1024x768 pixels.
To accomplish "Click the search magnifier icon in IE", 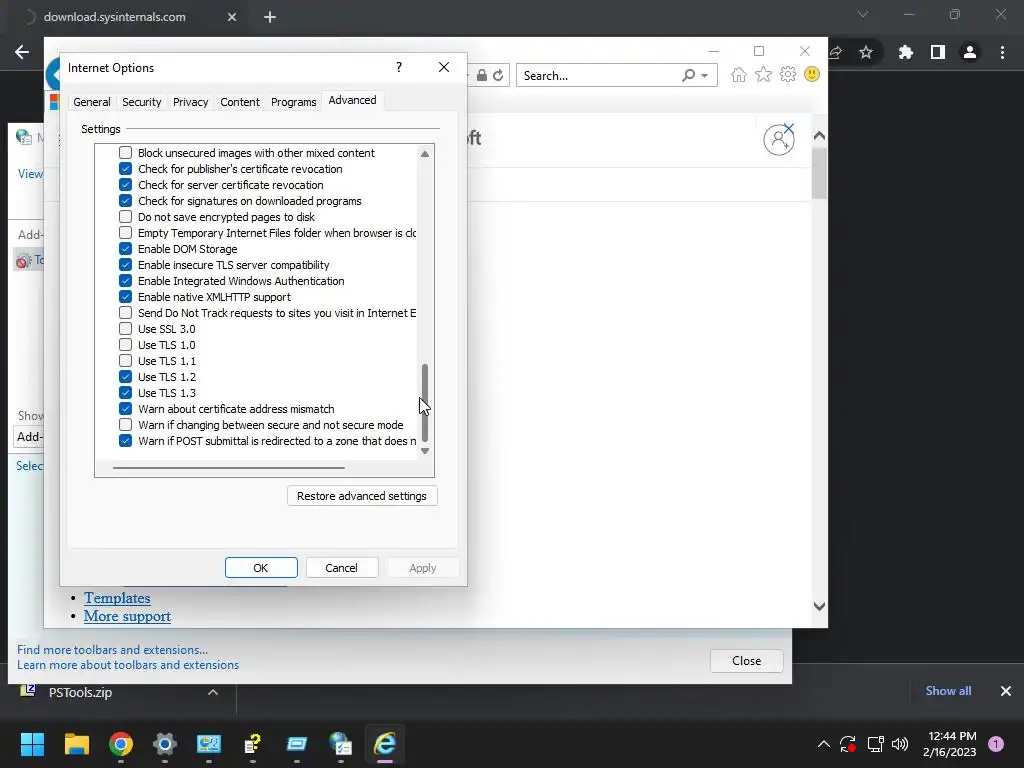I will [688, 76].
